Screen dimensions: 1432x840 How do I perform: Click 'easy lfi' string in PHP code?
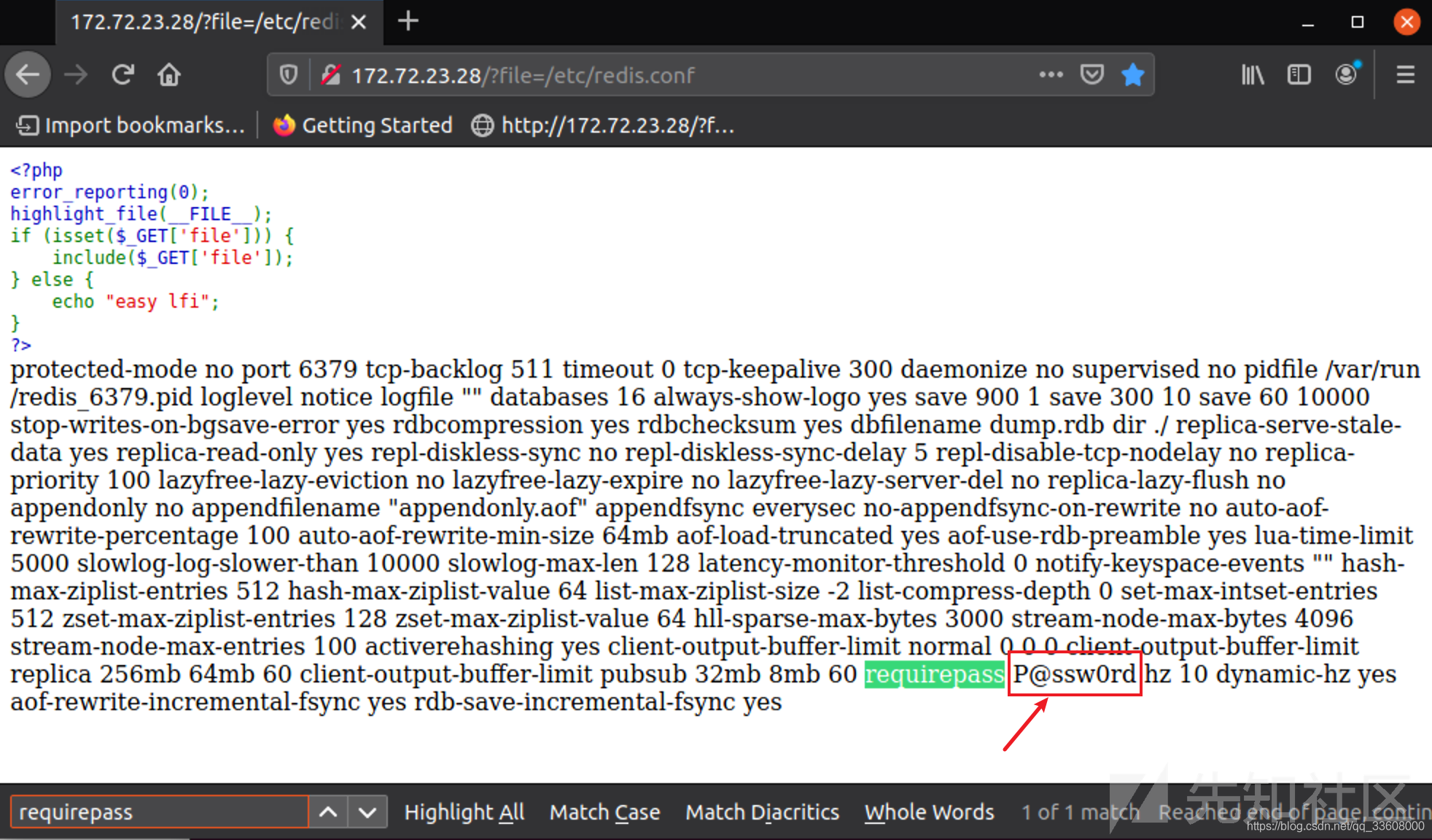click(158, 301)
